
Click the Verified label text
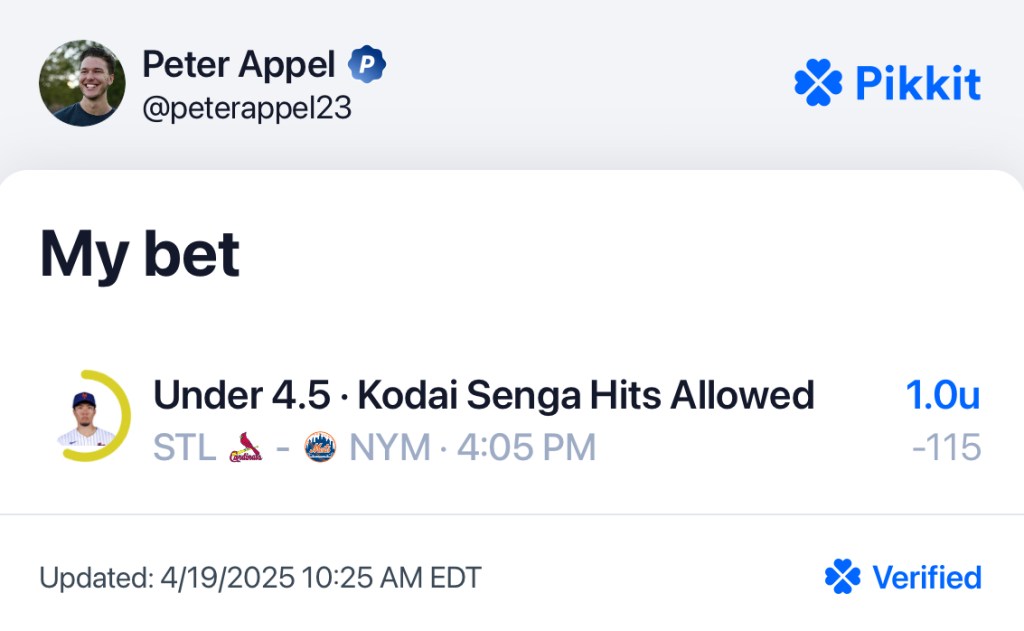pyautogui.click(x=927, y=577)
